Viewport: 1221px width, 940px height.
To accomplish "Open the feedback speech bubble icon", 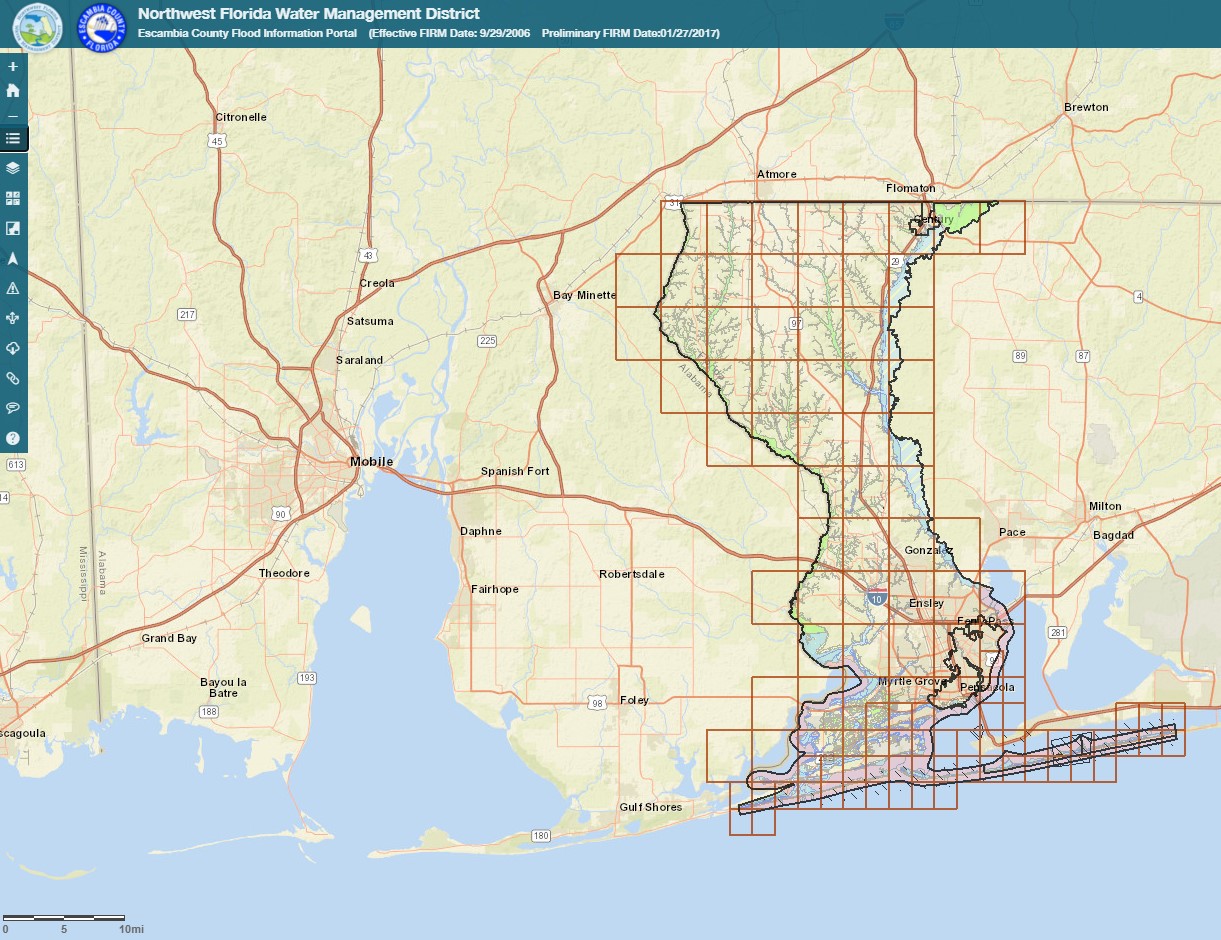I will point(13,407).
